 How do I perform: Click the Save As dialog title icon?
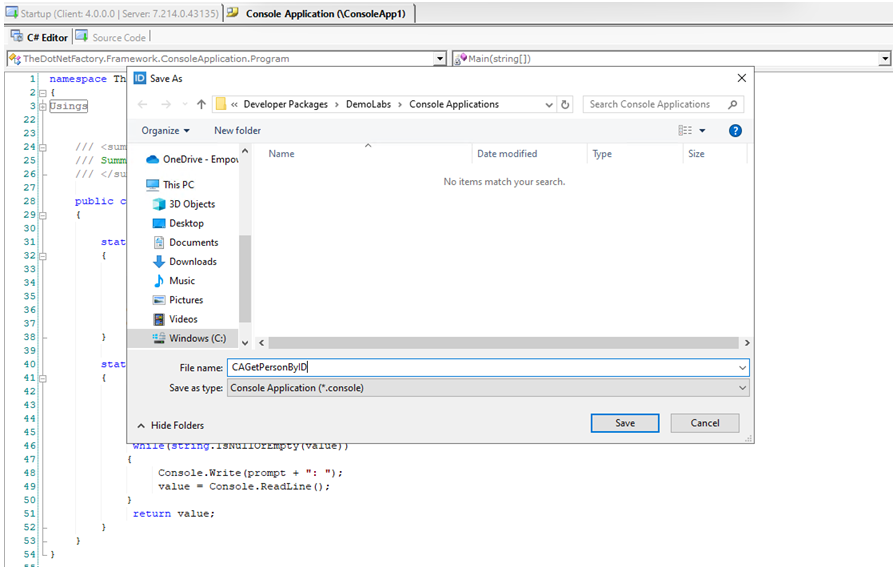coord(140,78)
